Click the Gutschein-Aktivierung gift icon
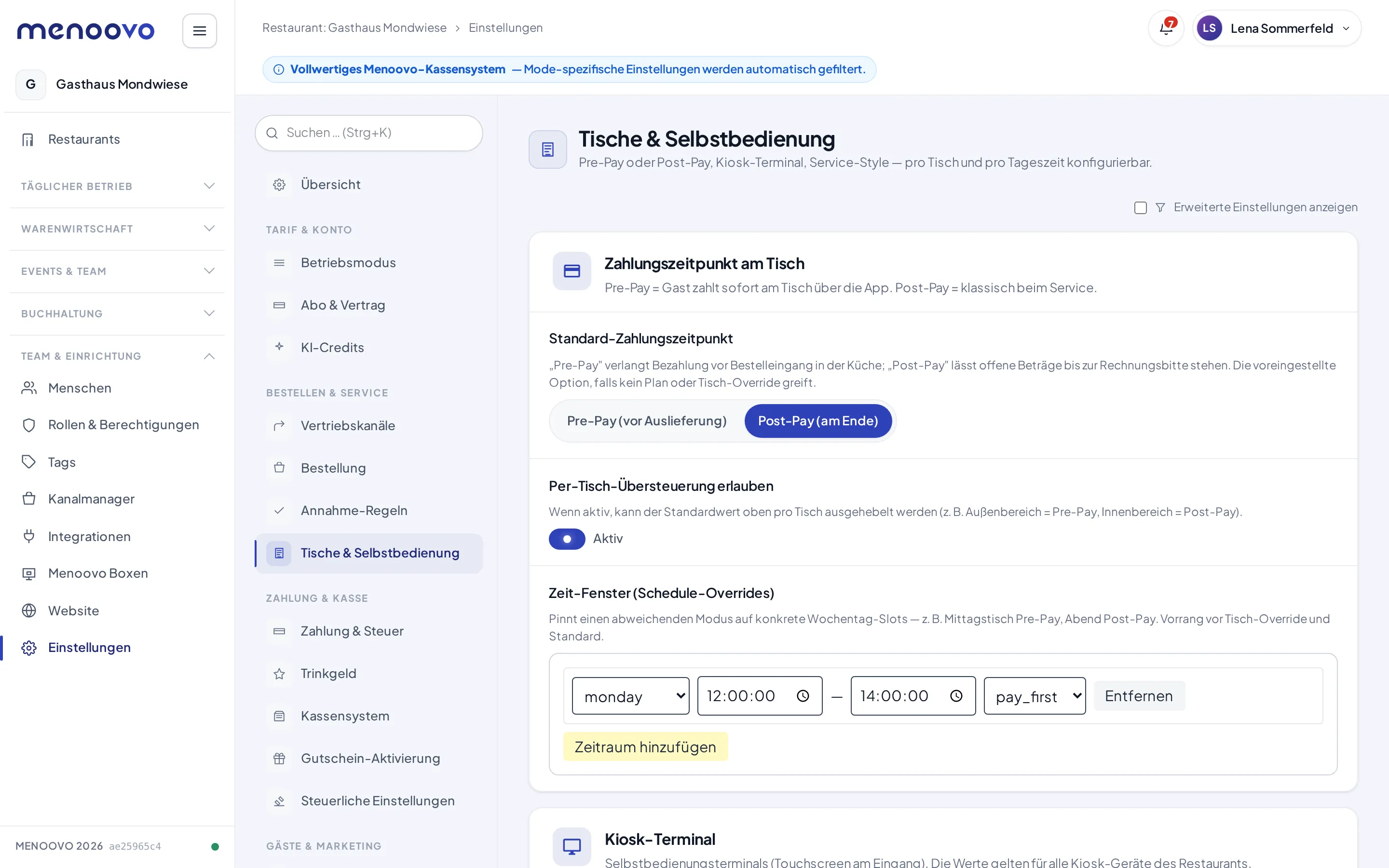Screen dimensions: 1389x868 pos(279,759)
